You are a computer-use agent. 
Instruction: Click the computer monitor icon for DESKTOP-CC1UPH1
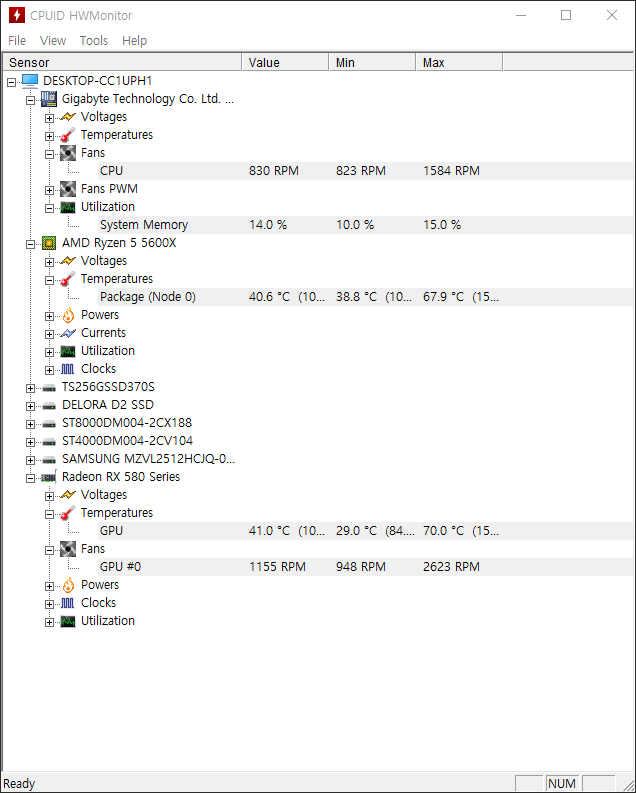click(x=30, y=81)
